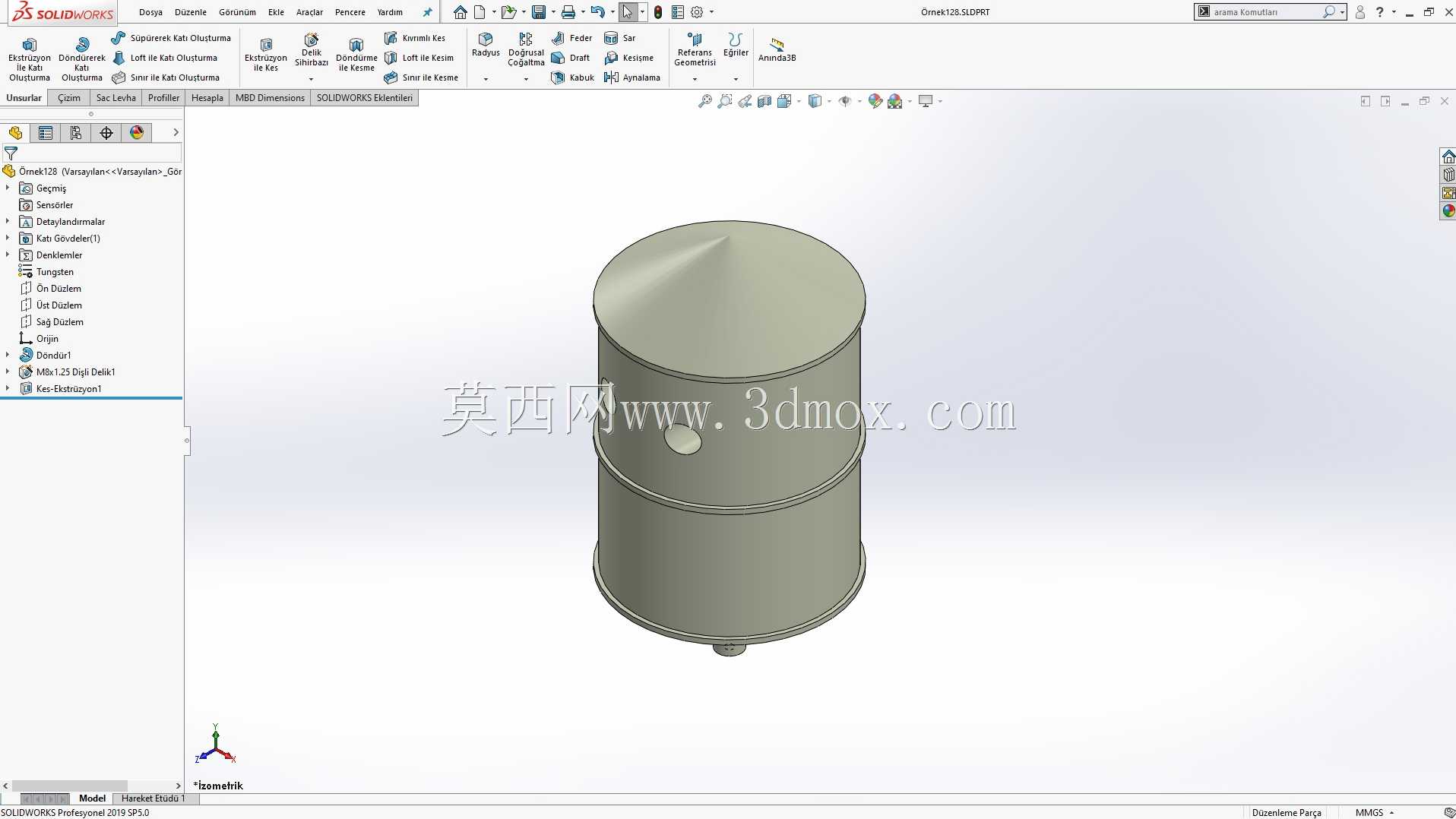Select Sınır ile Kesme command
The image size is (1456, 819).
(x=421, y=77)
